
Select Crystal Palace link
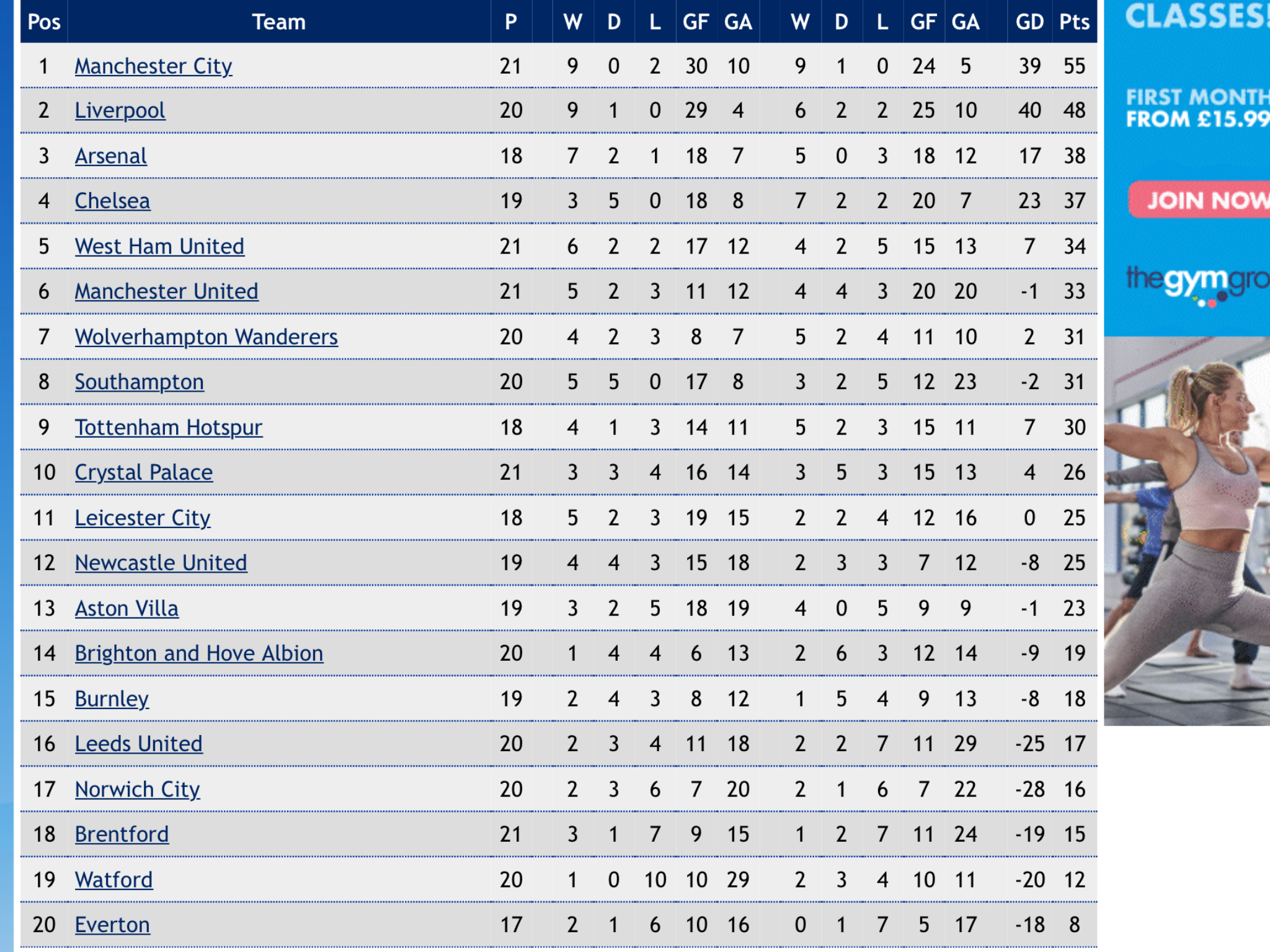click(143, 472)
